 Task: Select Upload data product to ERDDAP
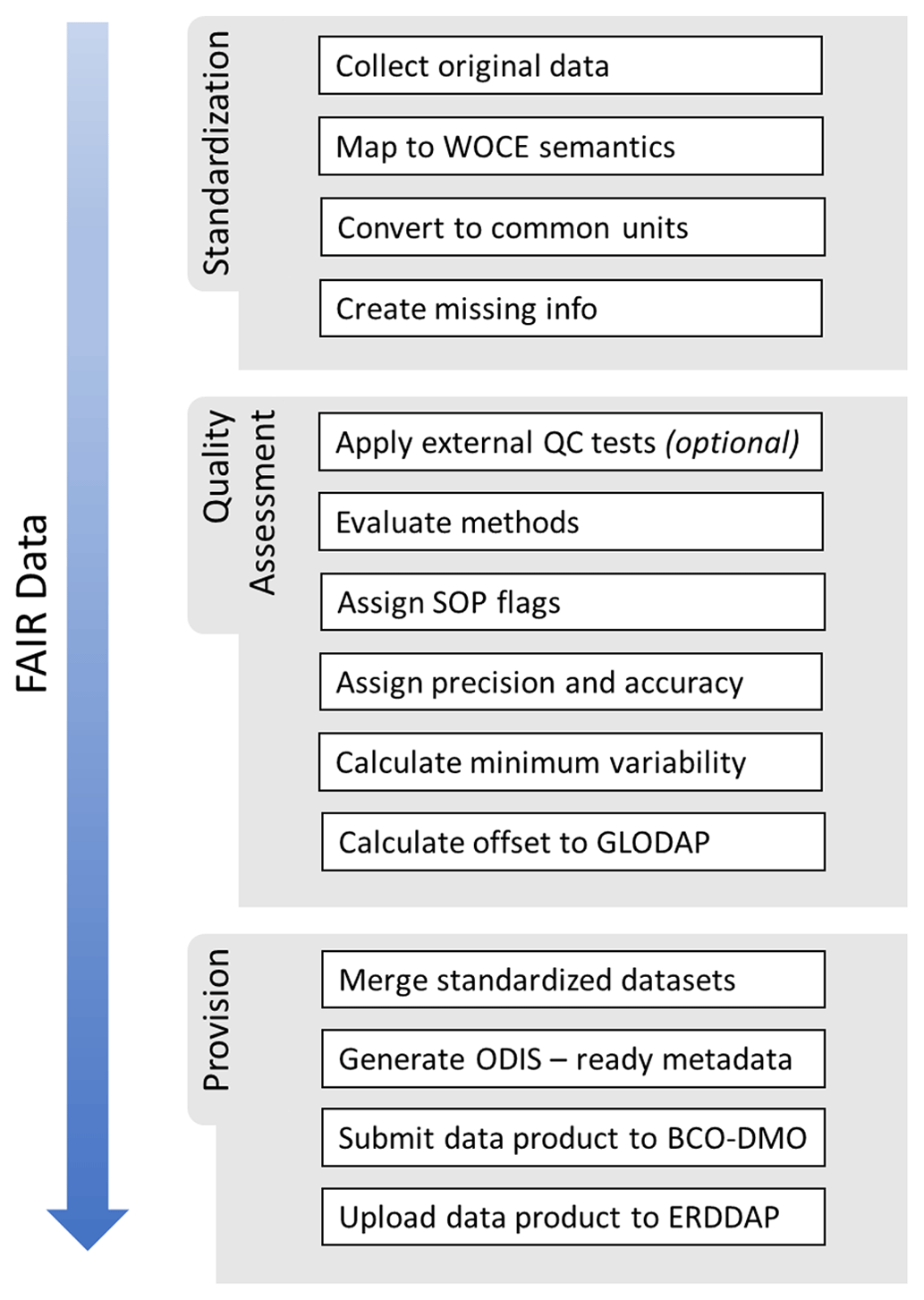pyautogui.click(x=572, y=1217)
